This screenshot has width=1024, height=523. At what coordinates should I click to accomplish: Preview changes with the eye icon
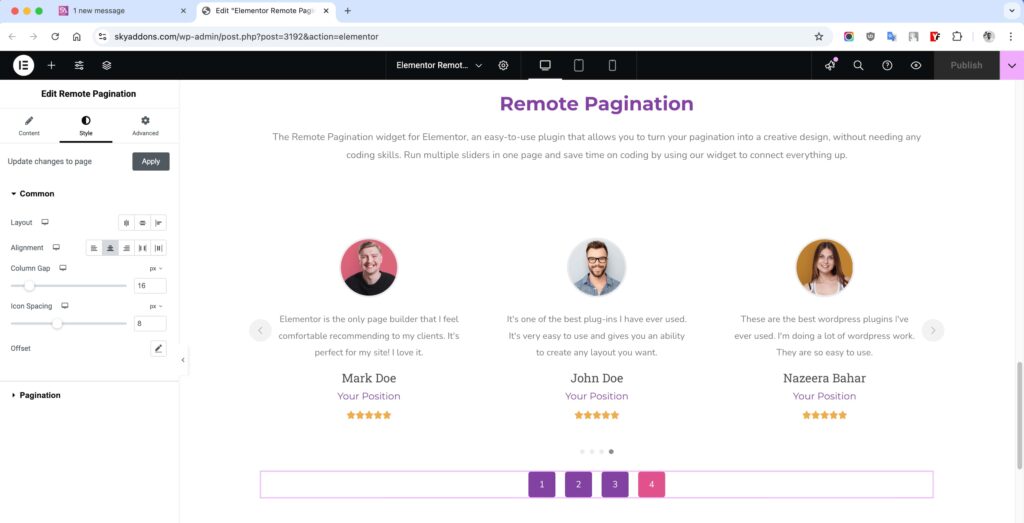click(x=916, y=65)
